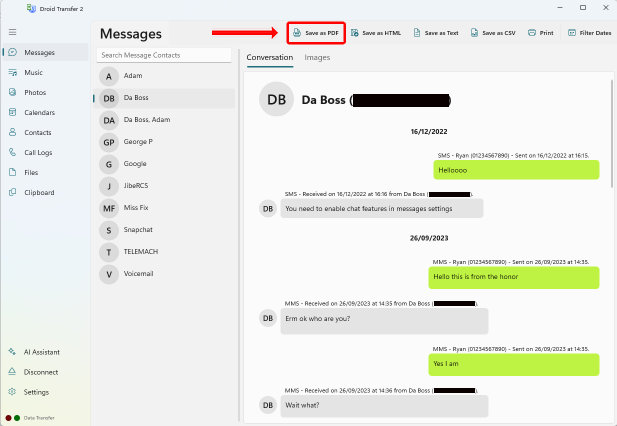The height and width of the screenshot is (426, 617).
Task: Click the Save as PDF icon
Action: click(297, 33)
